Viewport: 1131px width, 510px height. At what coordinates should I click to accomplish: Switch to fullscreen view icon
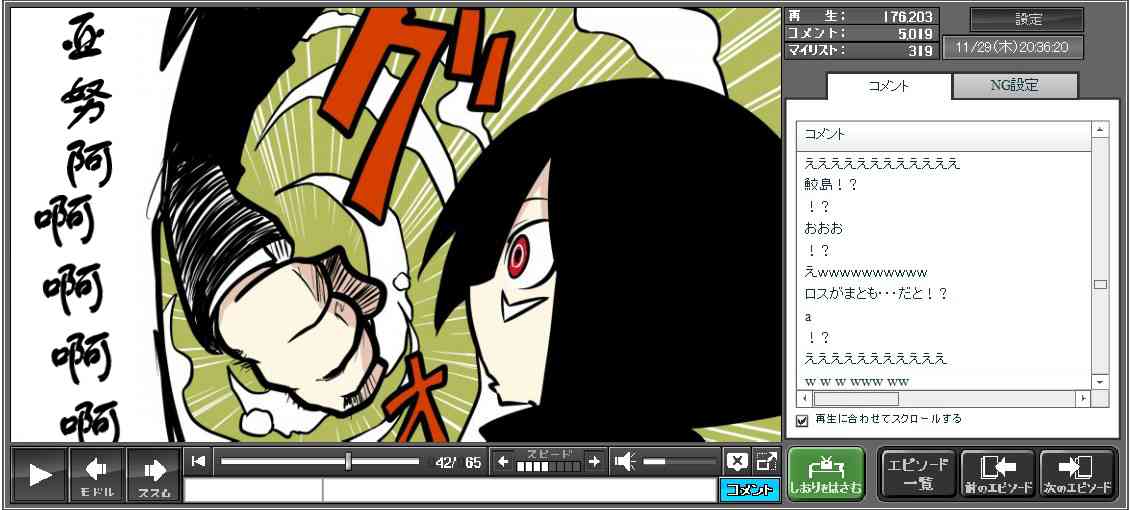tap(766, 461)
